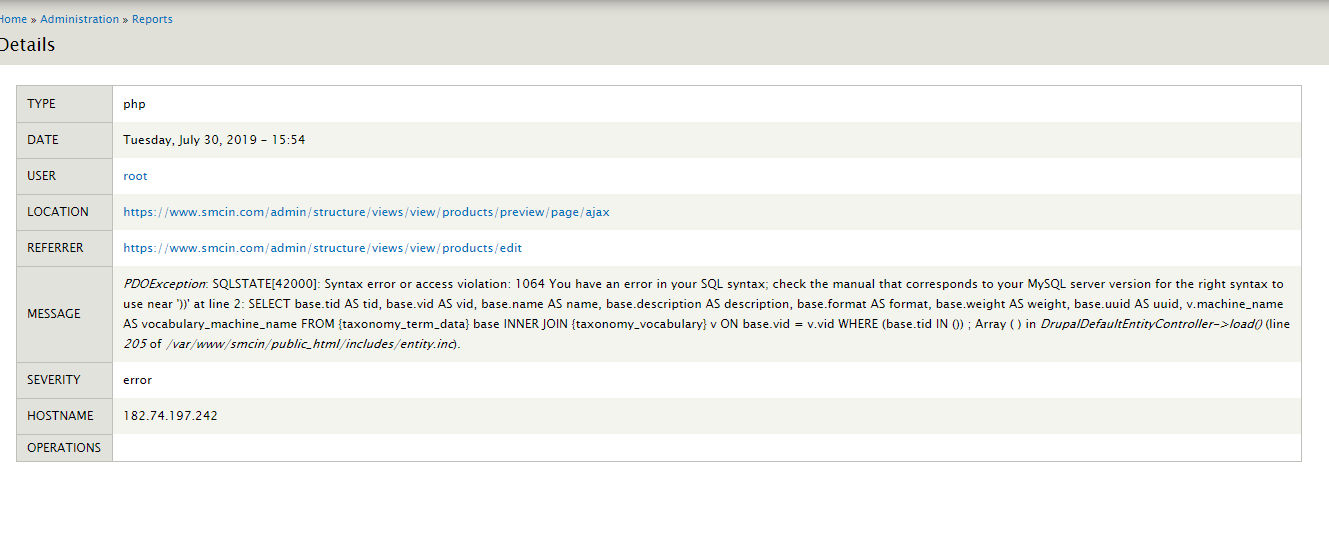Click the USER row label
The height and width of the screenshot is (553, 1329).
(41, 176)
